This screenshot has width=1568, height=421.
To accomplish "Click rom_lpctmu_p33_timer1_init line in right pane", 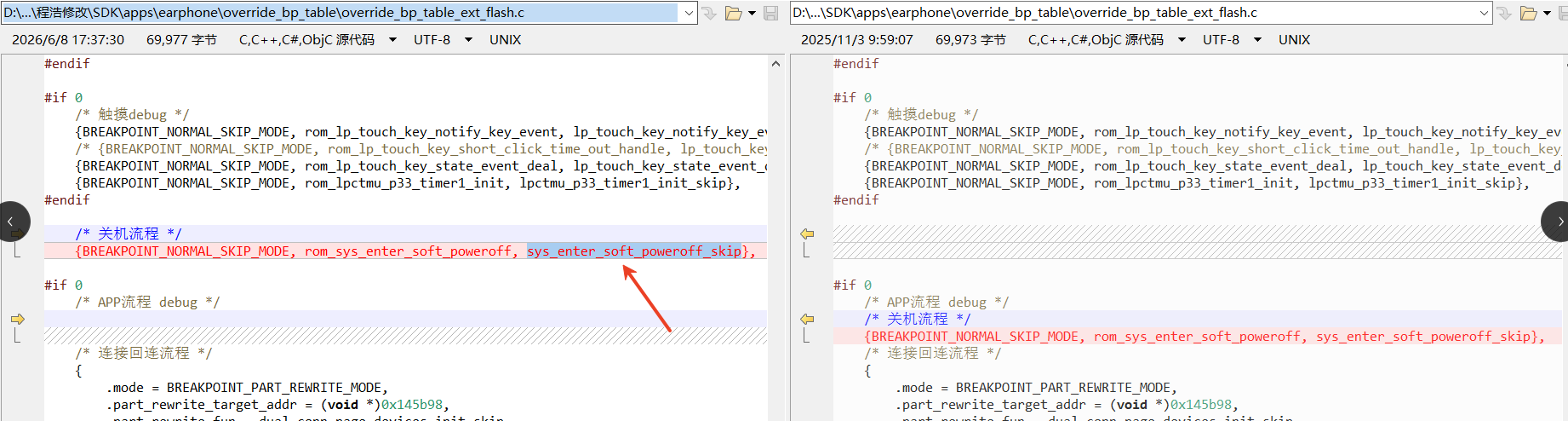I will tap(1197, 182).
